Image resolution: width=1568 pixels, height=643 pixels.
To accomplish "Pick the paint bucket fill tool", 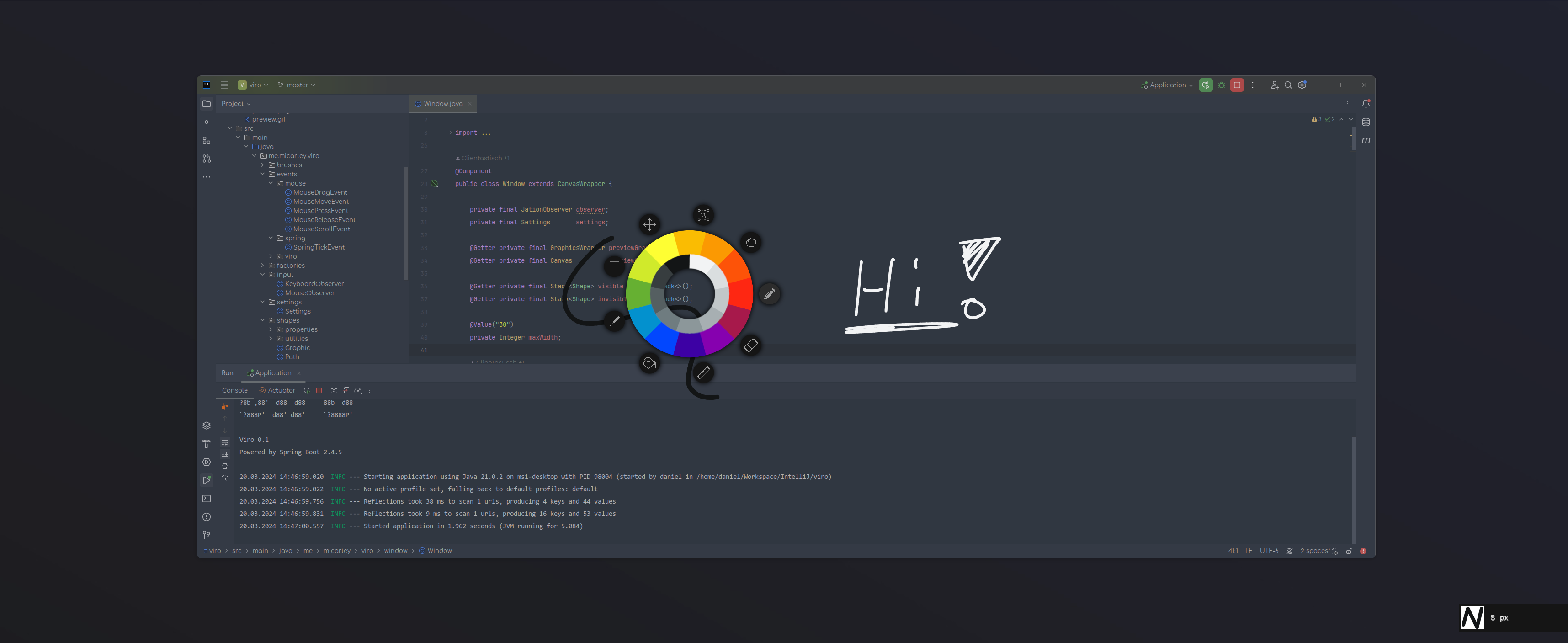I will 649,363.
